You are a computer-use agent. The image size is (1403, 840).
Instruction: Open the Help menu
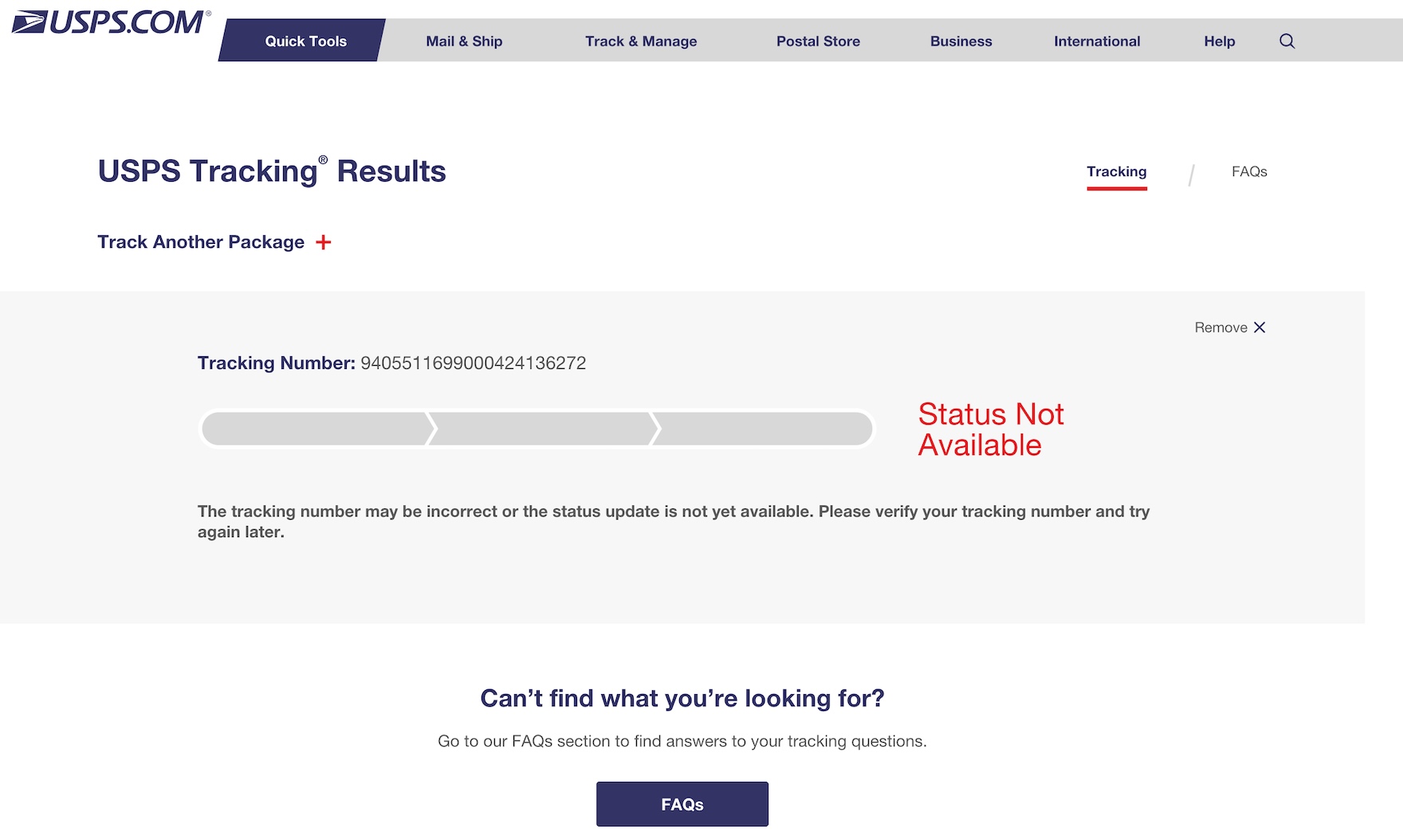point(1219,41)
